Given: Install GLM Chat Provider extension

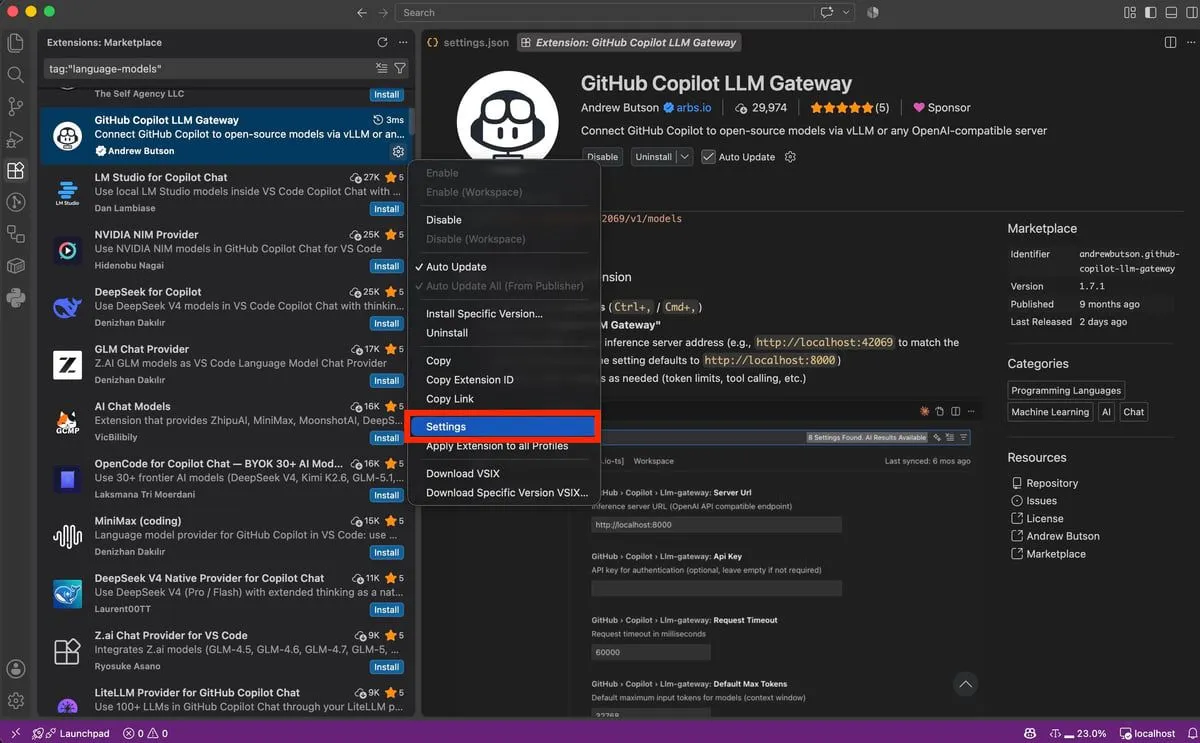Looking at the screenshot, I should (x=387, y=380).
